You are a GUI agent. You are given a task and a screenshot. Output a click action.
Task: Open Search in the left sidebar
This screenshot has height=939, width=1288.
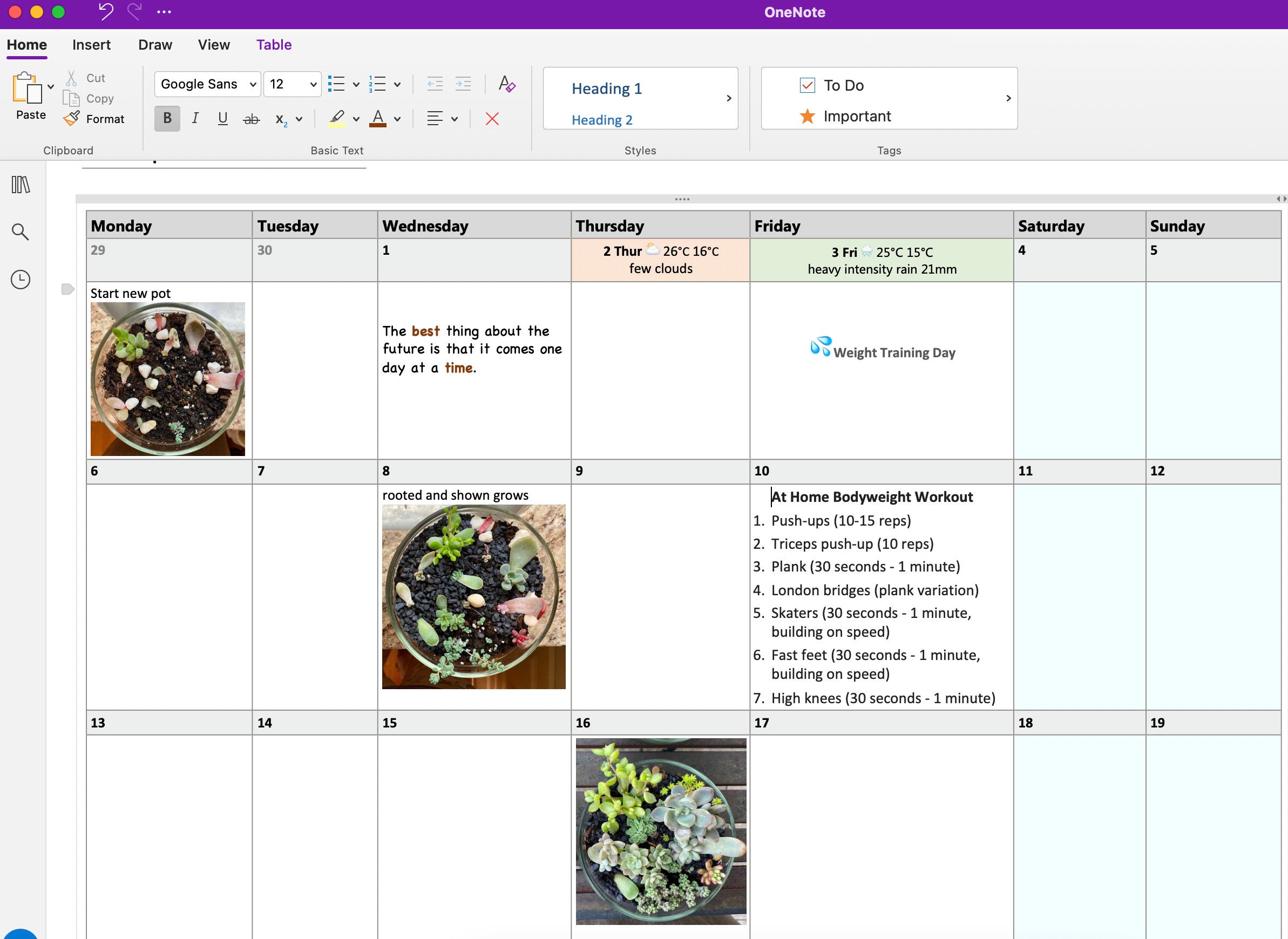click(20, 232)
